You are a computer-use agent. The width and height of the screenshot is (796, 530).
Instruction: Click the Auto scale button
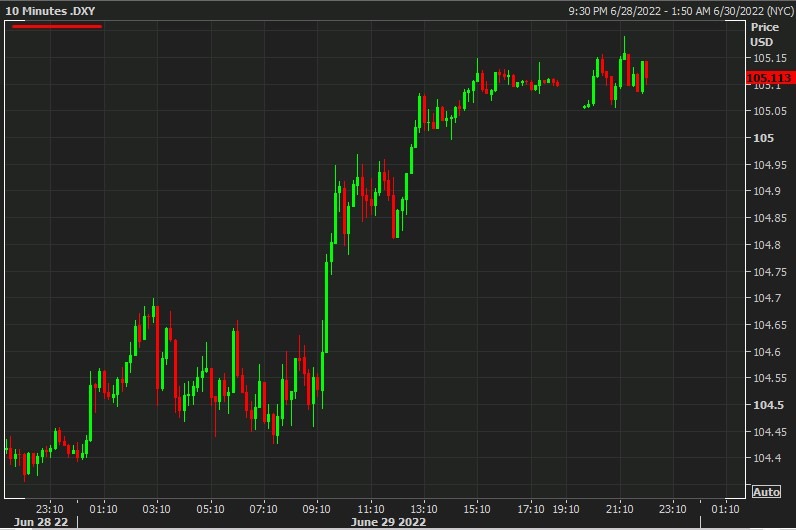[x=766, y=491]
